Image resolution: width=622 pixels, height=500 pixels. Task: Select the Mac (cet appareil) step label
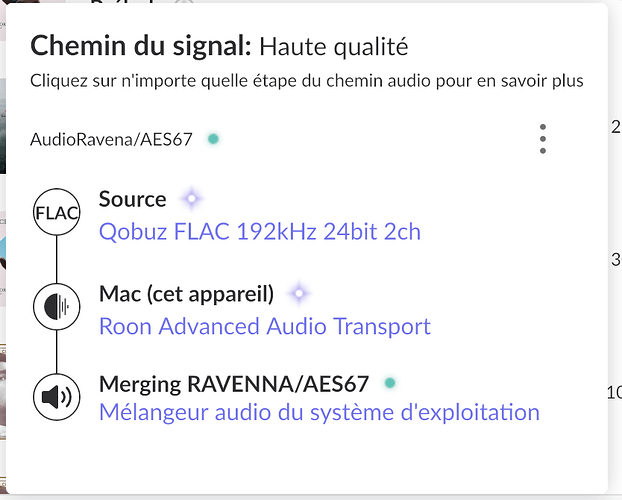point(186,294)
